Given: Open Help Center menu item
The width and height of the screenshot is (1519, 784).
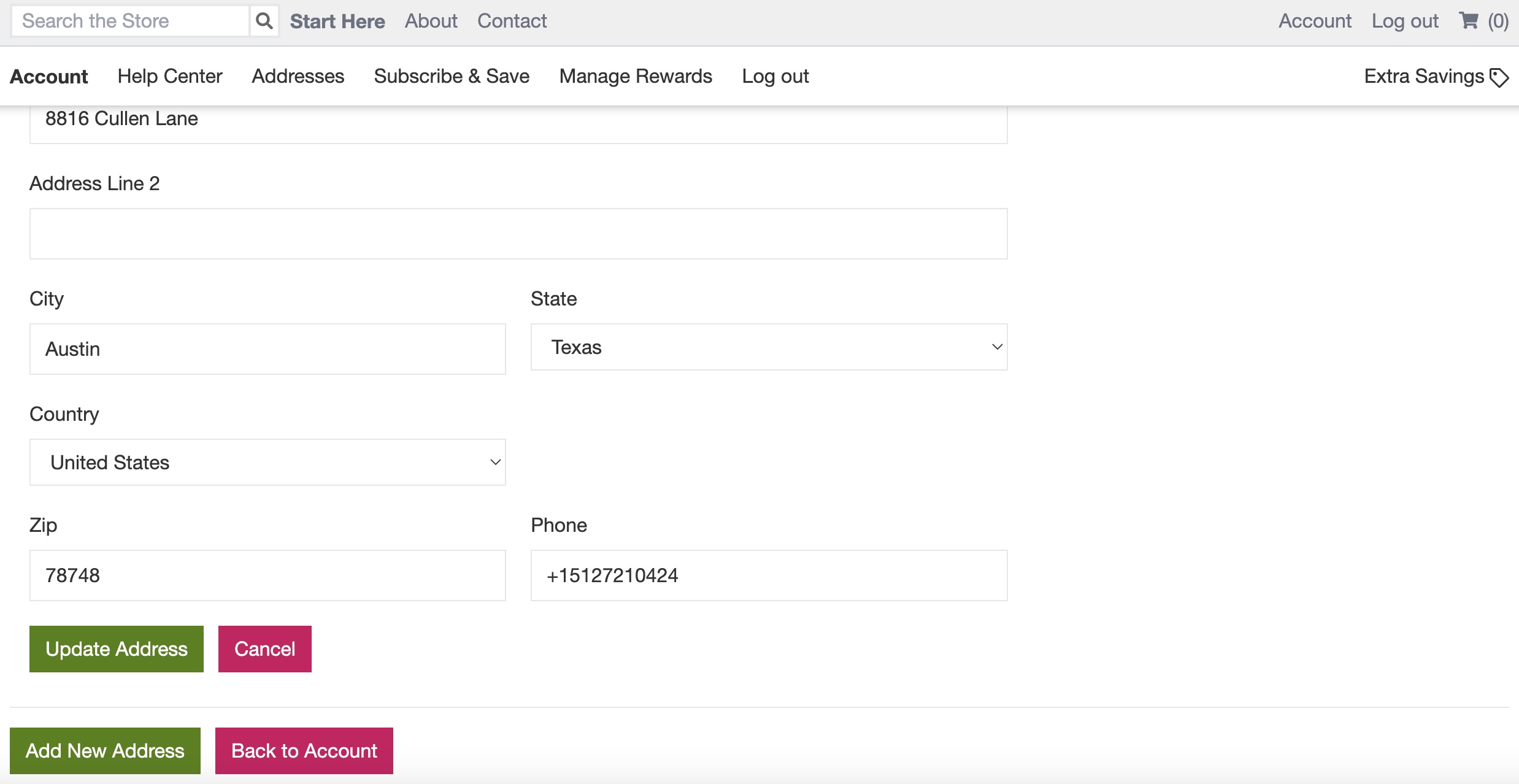Looking at the screenshot, I should [x=170, y=76].
